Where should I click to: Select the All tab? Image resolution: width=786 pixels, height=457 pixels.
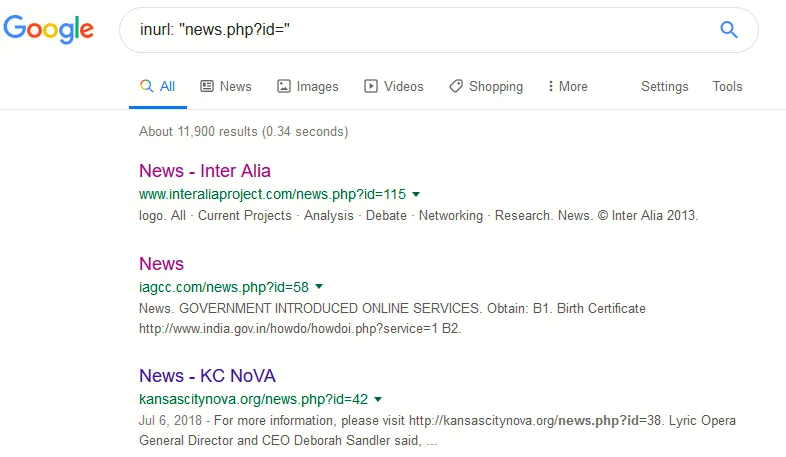click(x=158, y=86)
